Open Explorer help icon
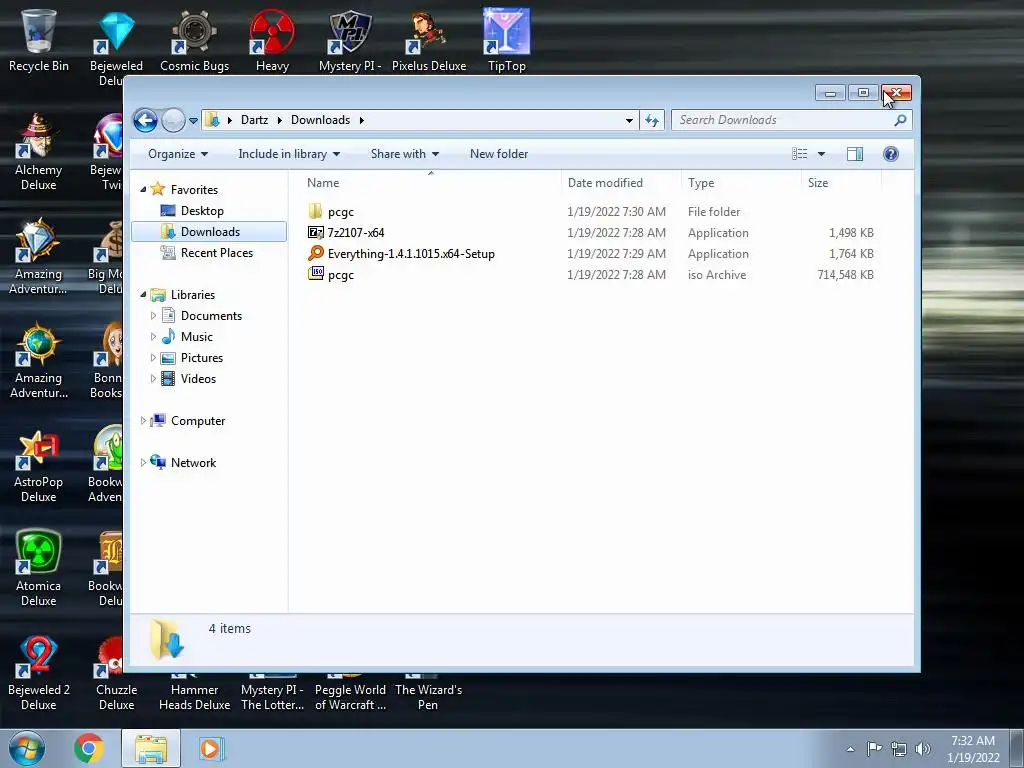Screen dimensions: 1024x768 point(891,154)
